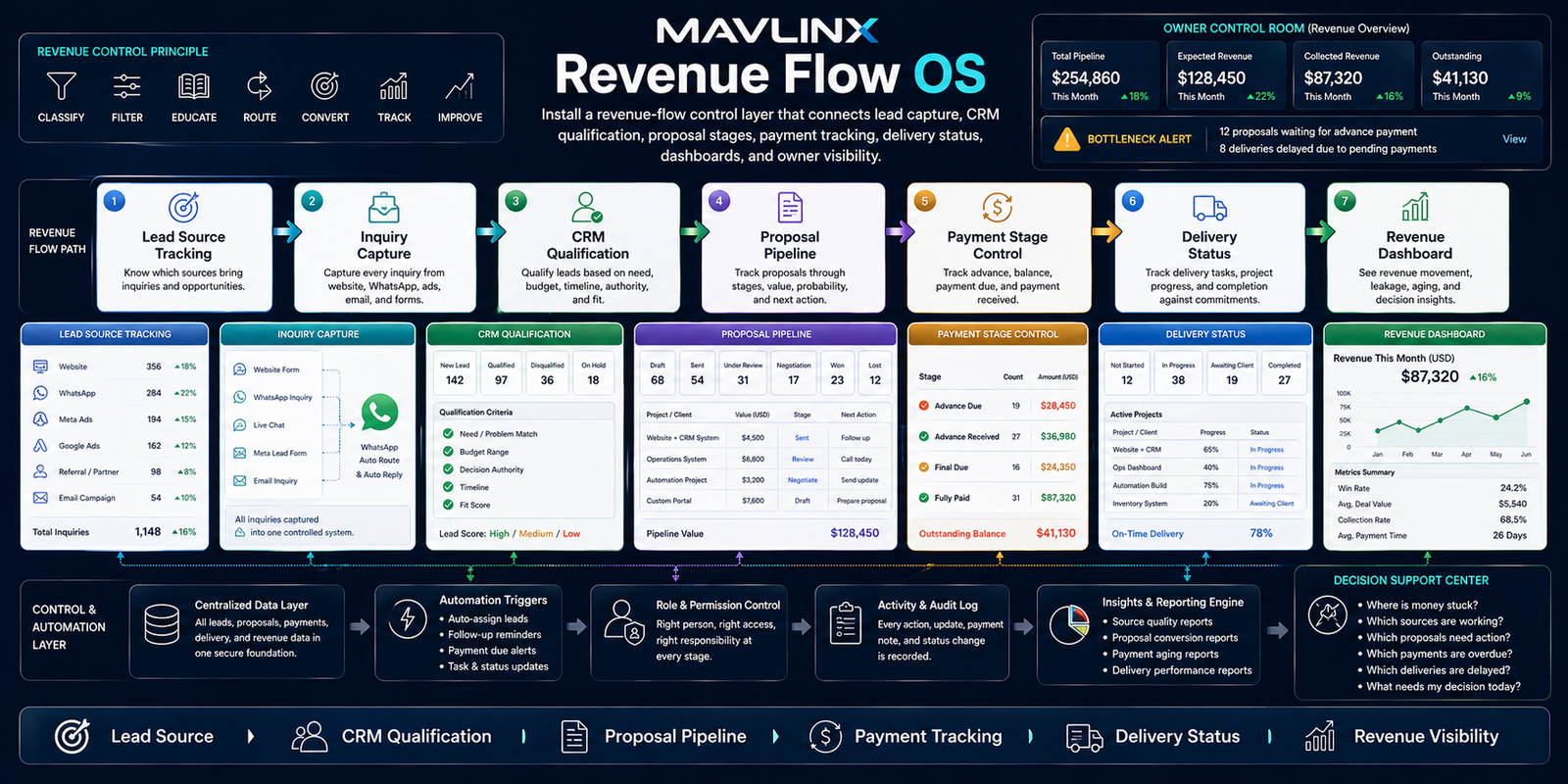This screenshot has width=1568, height=784.
Task: Click chart icon on Revenue Dashboard step card
Action: point(1415,207)
